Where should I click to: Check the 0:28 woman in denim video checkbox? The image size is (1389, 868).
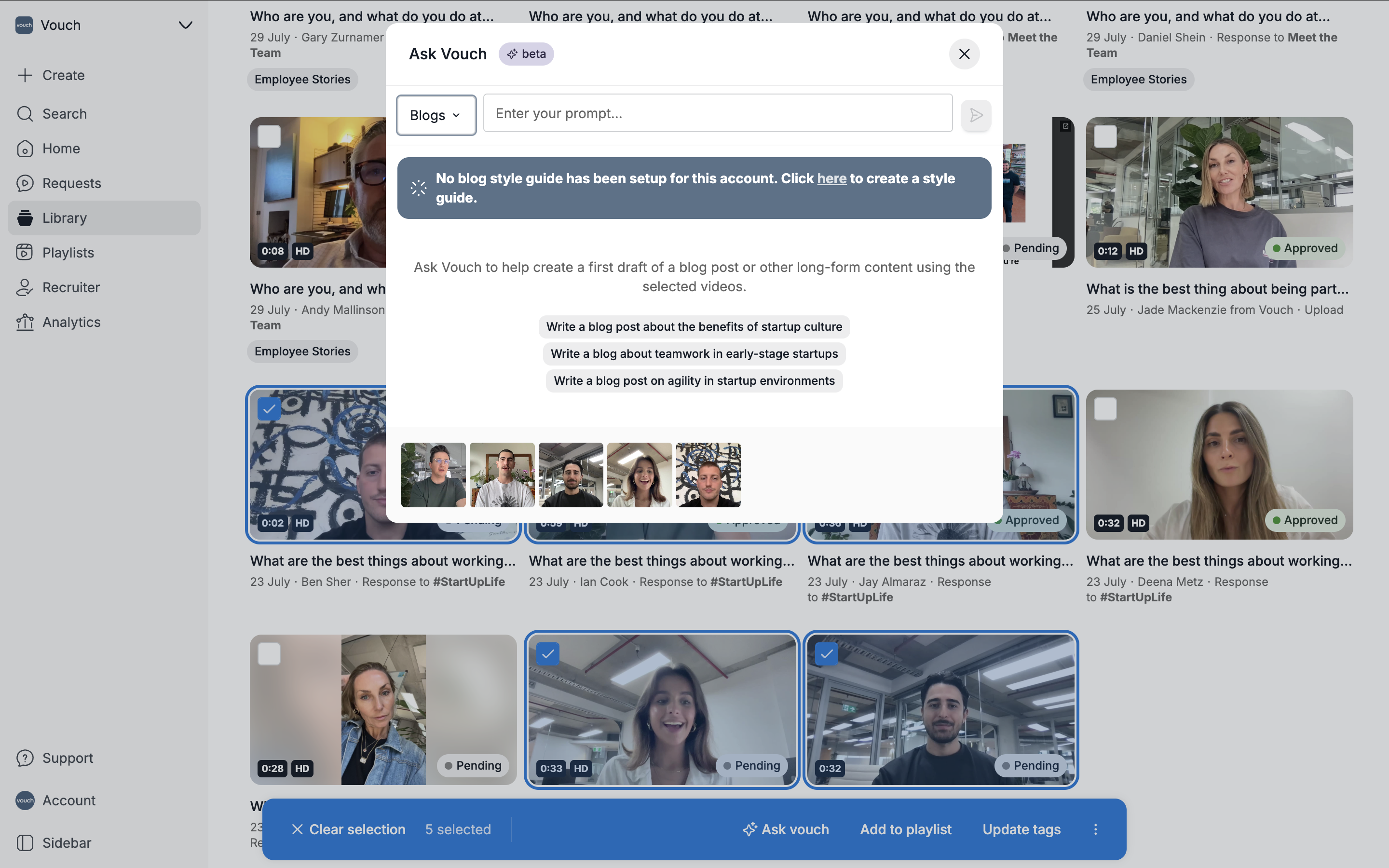click(x=269, y=654)
